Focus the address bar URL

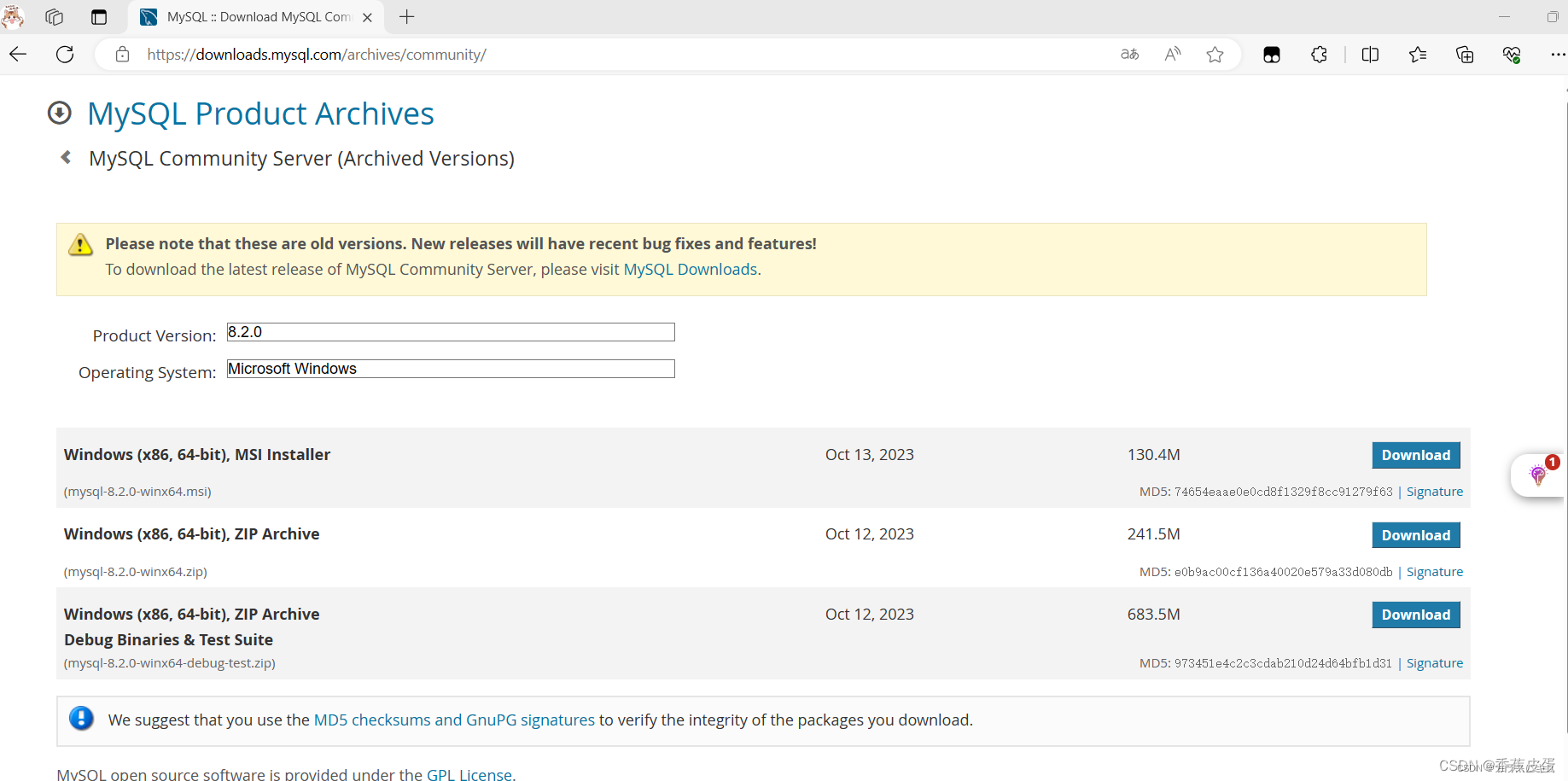317,55
